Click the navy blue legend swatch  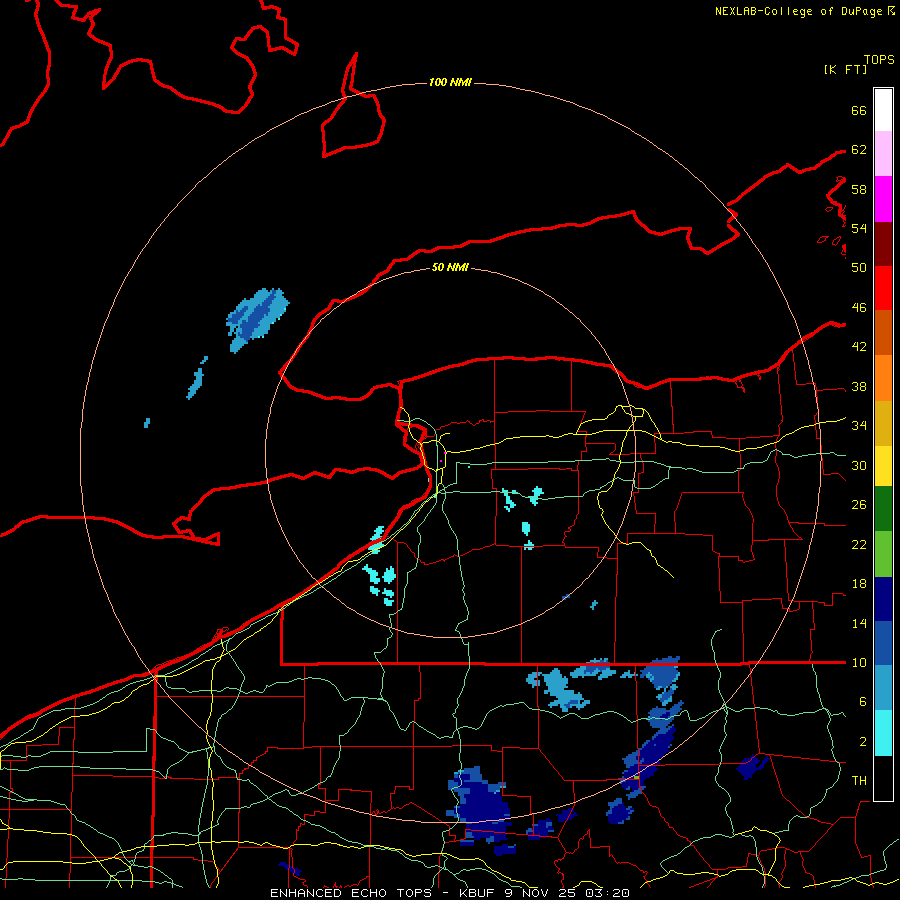883,599
